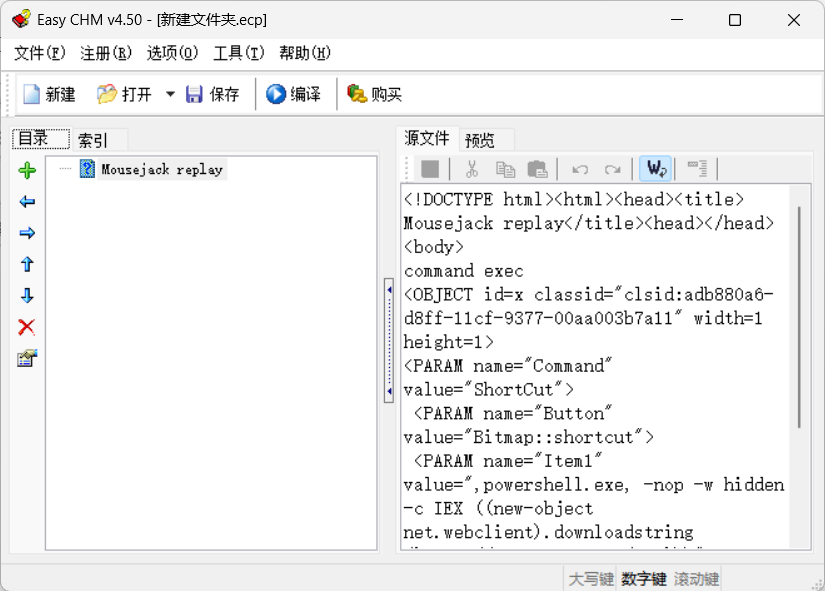Click the <body> line in source editor
Image resolution: width=825 pixels, height=591 pixels.
pos(434,247)
